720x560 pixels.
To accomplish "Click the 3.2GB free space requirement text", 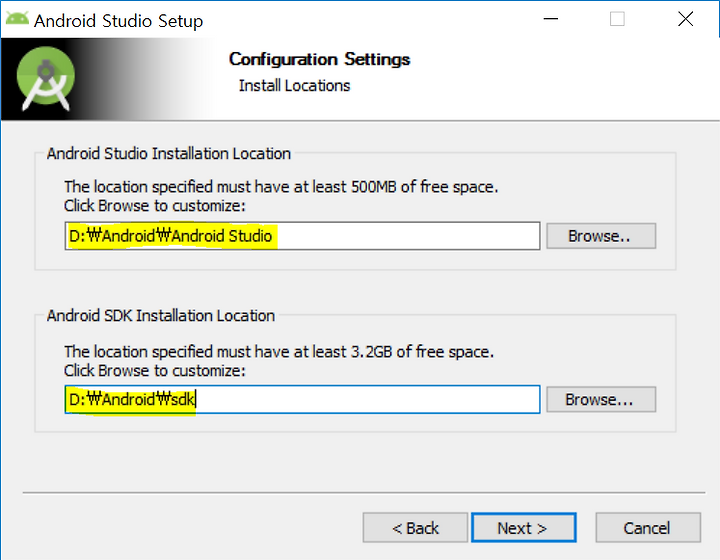I will point(279,352).
